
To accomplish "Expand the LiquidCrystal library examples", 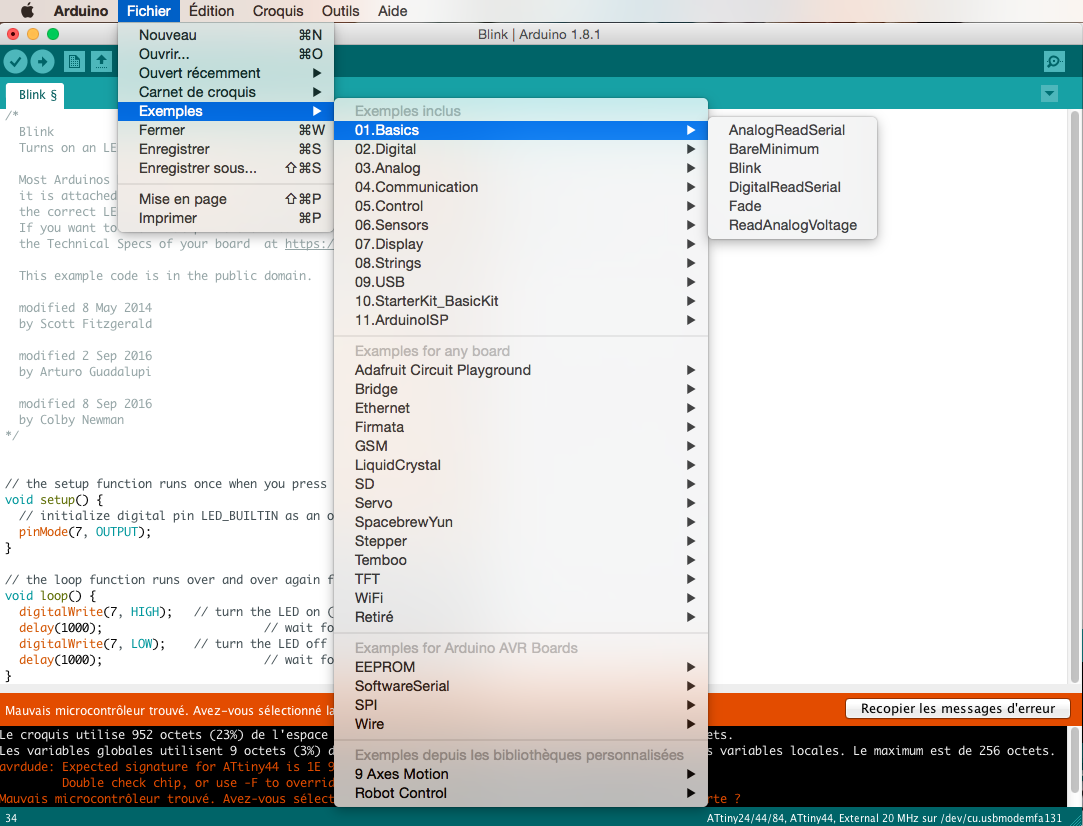I will click(521, 465).
